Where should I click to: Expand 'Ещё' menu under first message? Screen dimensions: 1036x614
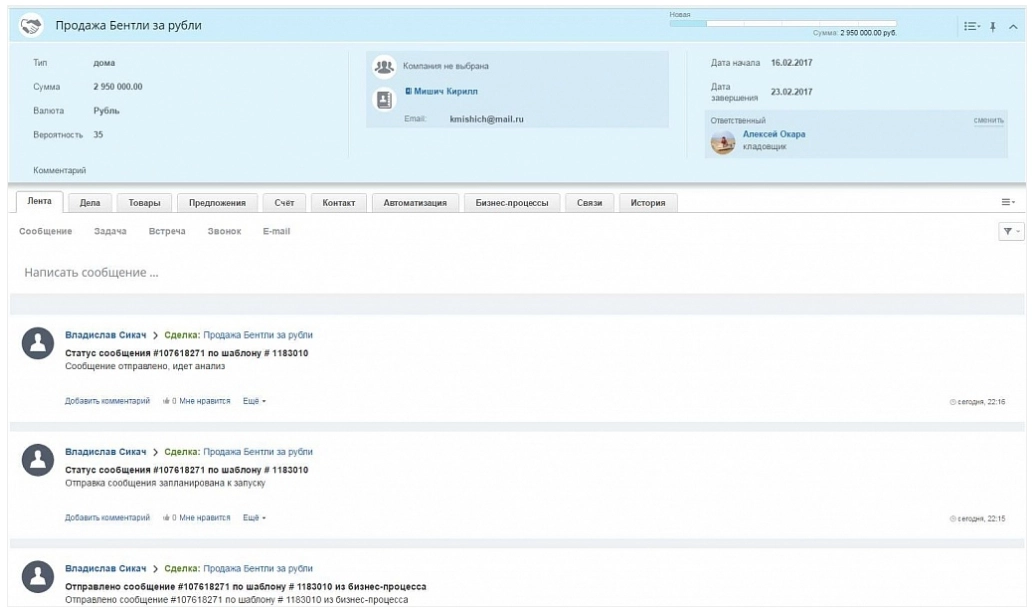coord(254,401)
